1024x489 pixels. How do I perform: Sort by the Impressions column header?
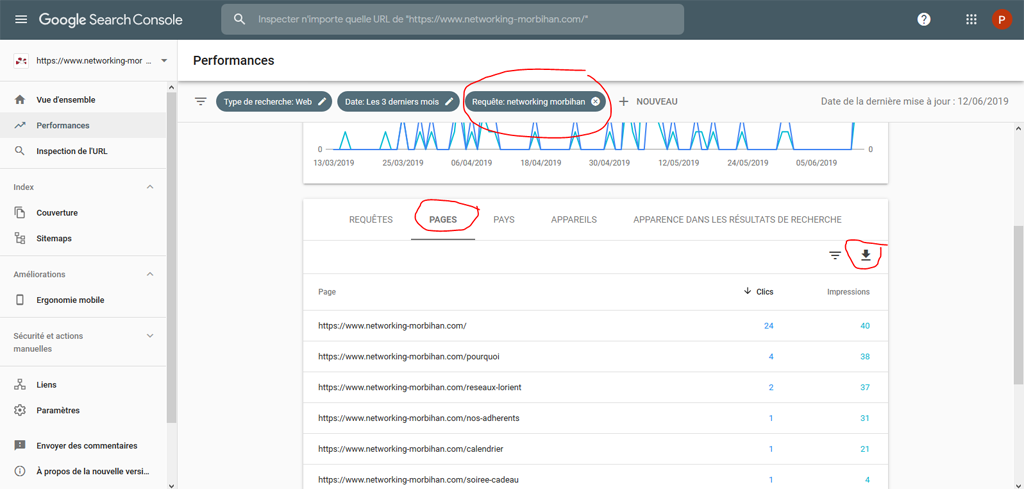pos(848,292)
